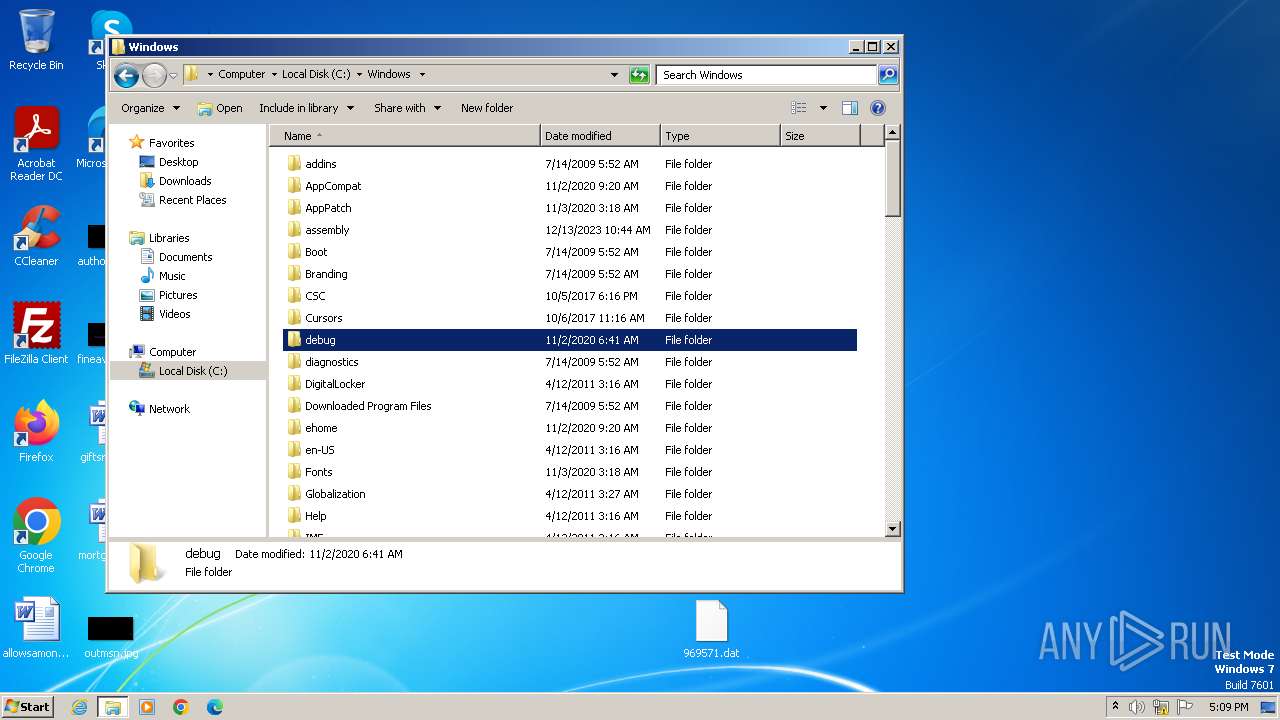1280x720 pixels.
Task: Select the AppPatch folder icon
Action: point(294,208)
